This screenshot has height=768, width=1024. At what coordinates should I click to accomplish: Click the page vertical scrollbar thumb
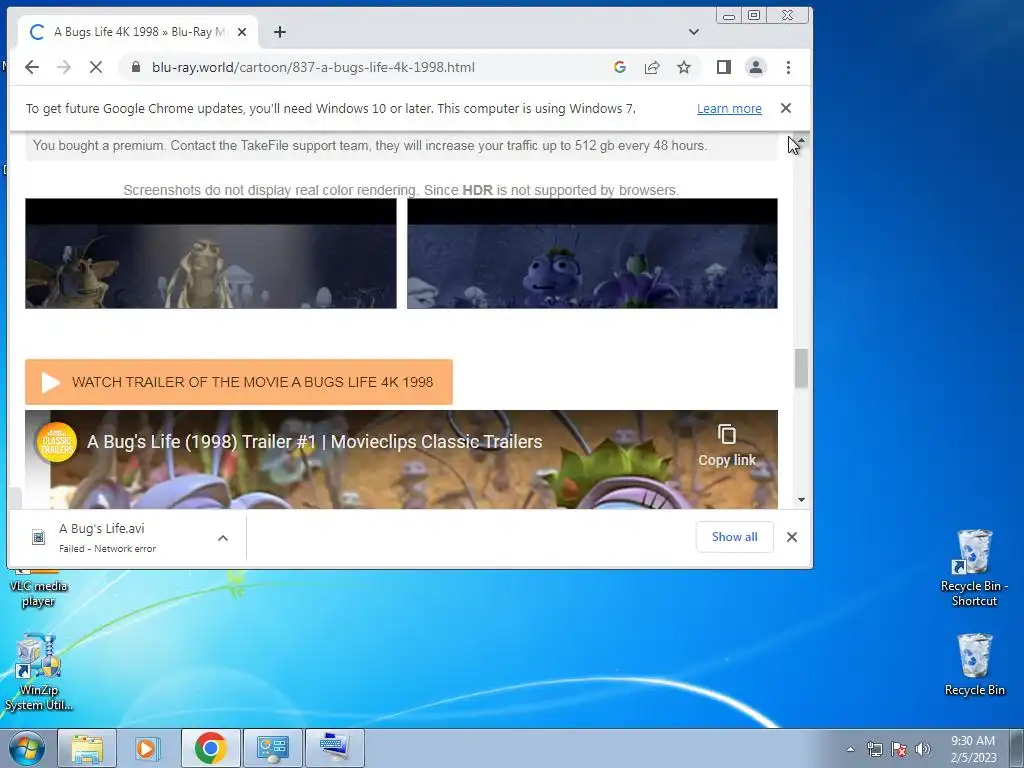click(801, 368)
